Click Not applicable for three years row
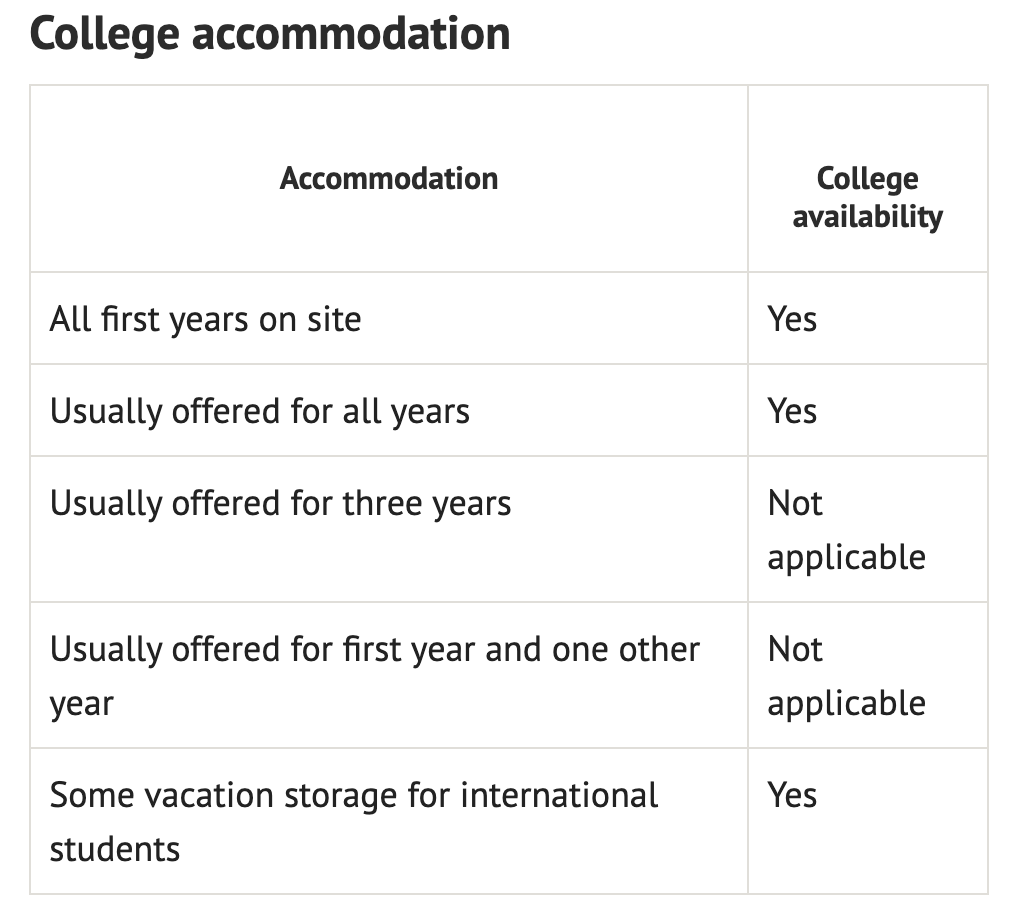The image size is (1014, 920). click(x=847, y=530)
